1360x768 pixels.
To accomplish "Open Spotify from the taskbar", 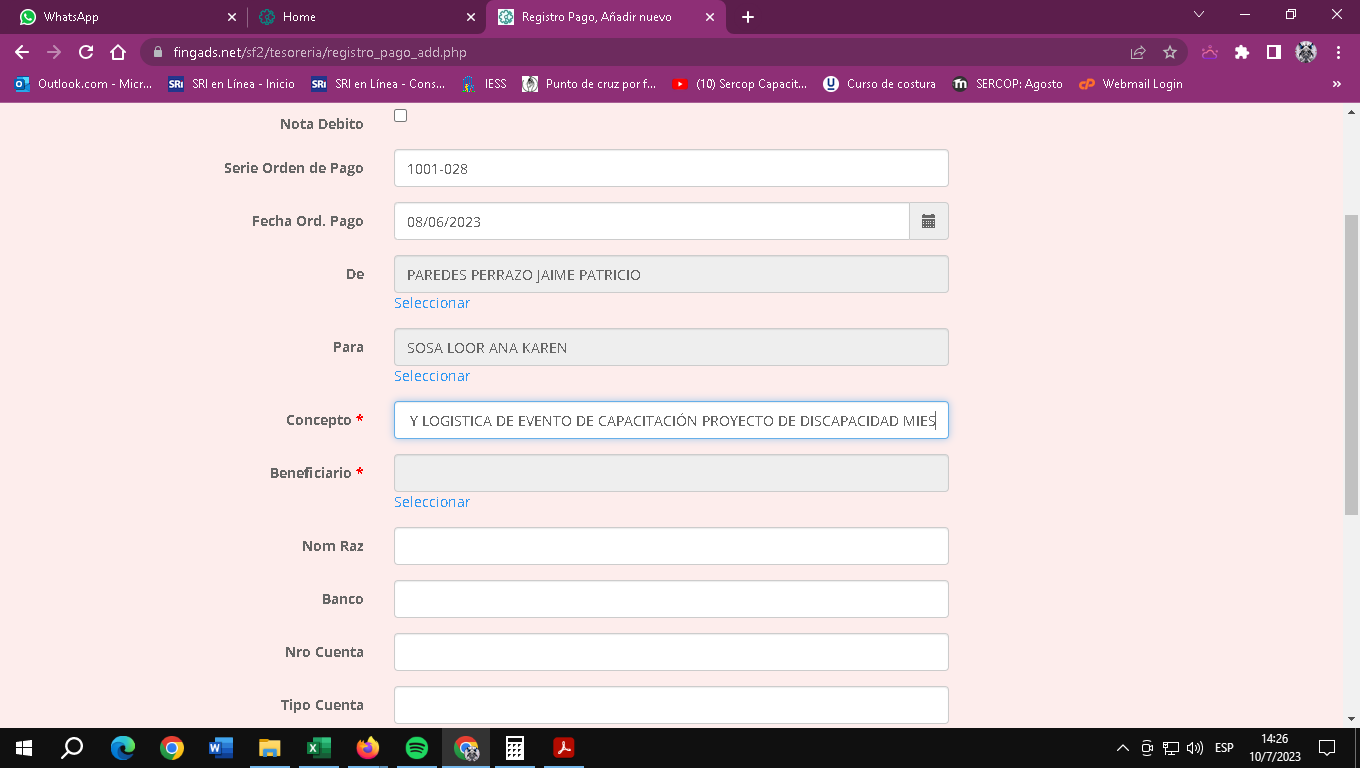I will click(417, 748).
